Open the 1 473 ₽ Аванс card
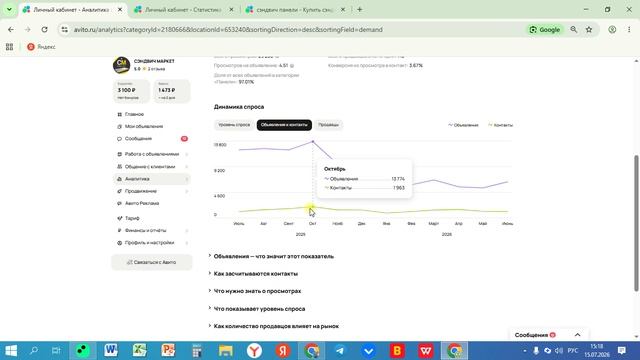This screenshot has width=640, height=360. [171, 91]
